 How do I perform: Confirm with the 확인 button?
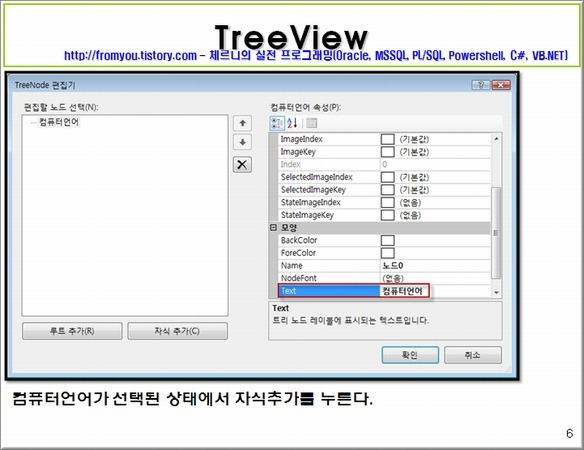(410, 355)
